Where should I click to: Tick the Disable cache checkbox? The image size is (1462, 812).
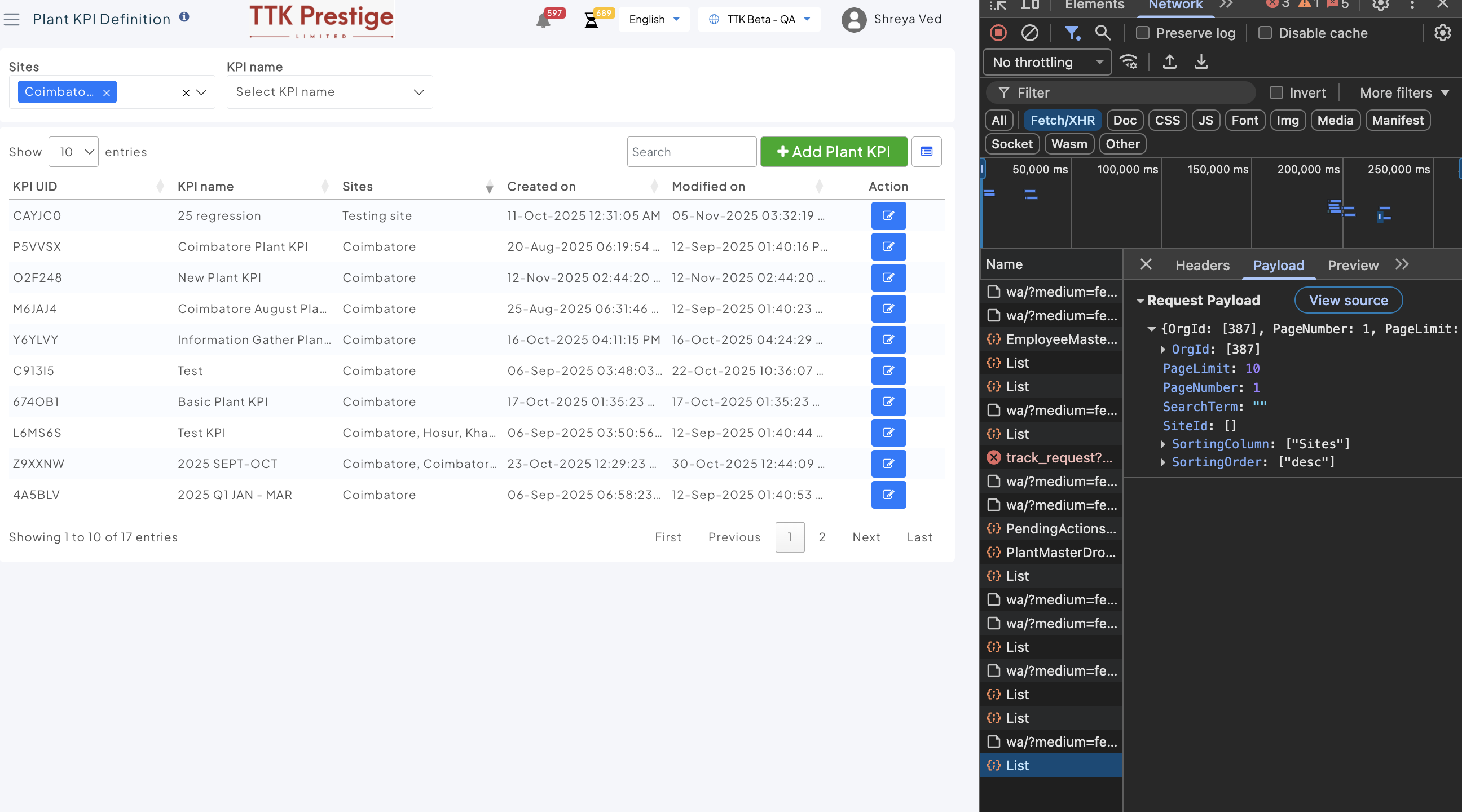[x=1265, y=33]
